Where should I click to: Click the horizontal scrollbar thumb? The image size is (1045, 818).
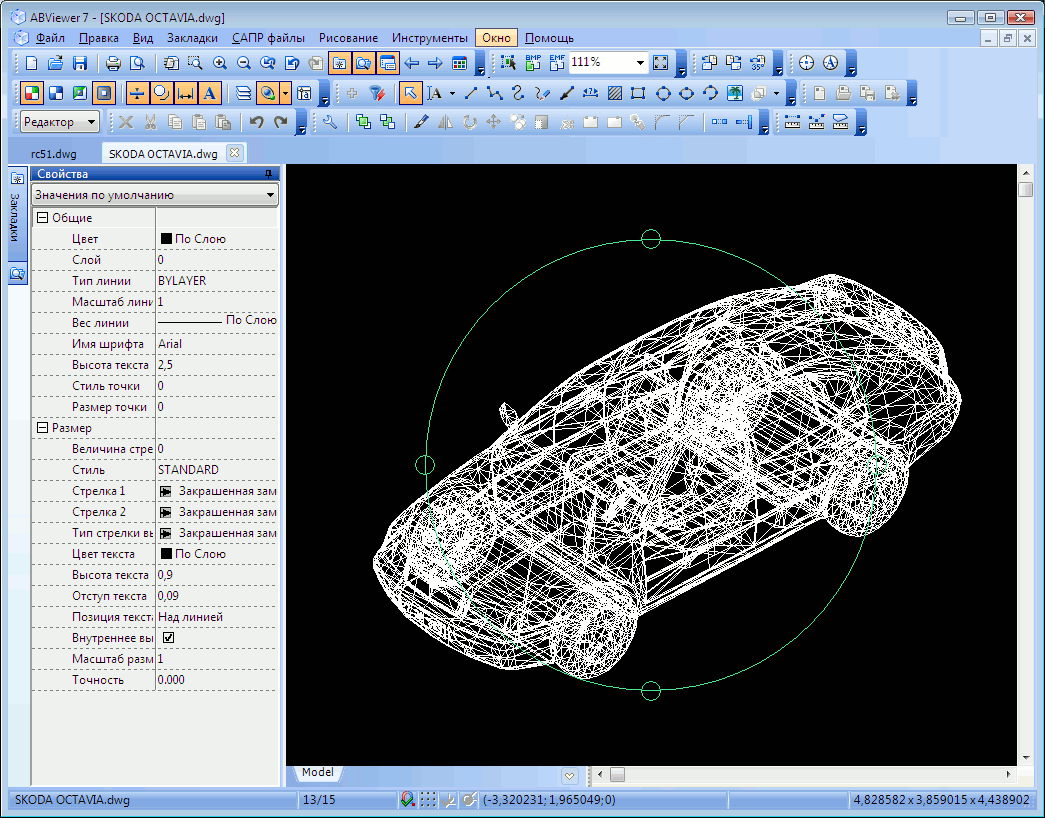(x=618, y=775)
